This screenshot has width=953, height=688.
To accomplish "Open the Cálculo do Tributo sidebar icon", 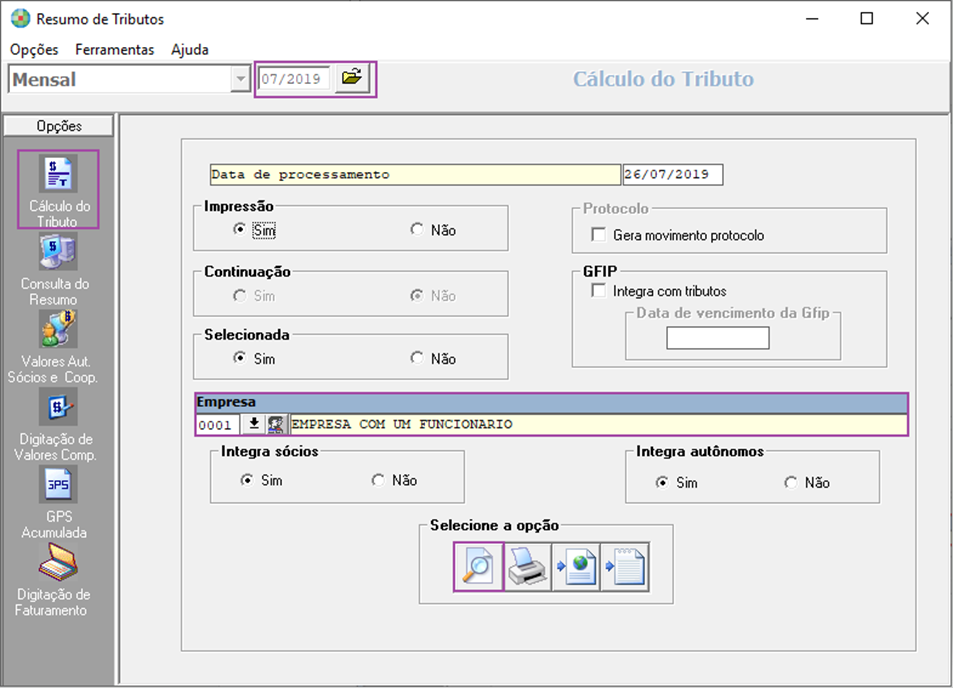I will (x=58, y=173).
